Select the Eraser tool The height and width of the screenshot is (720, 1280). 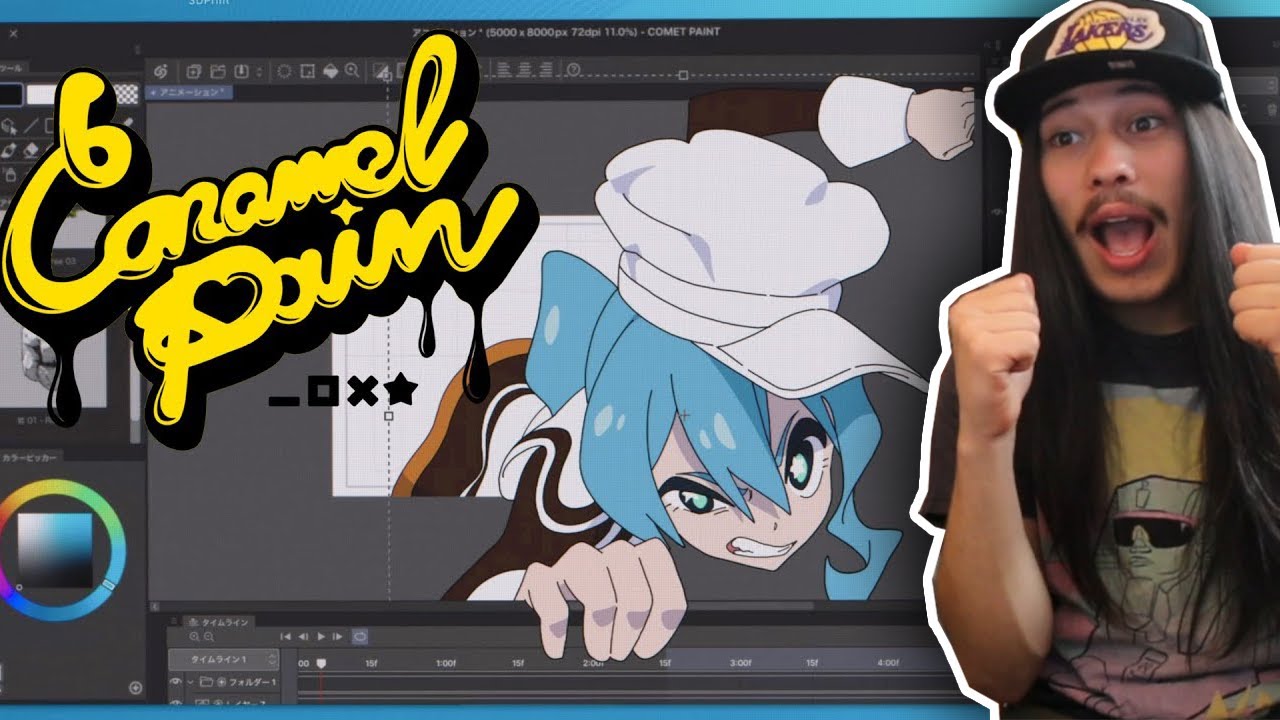pos(30,151)
